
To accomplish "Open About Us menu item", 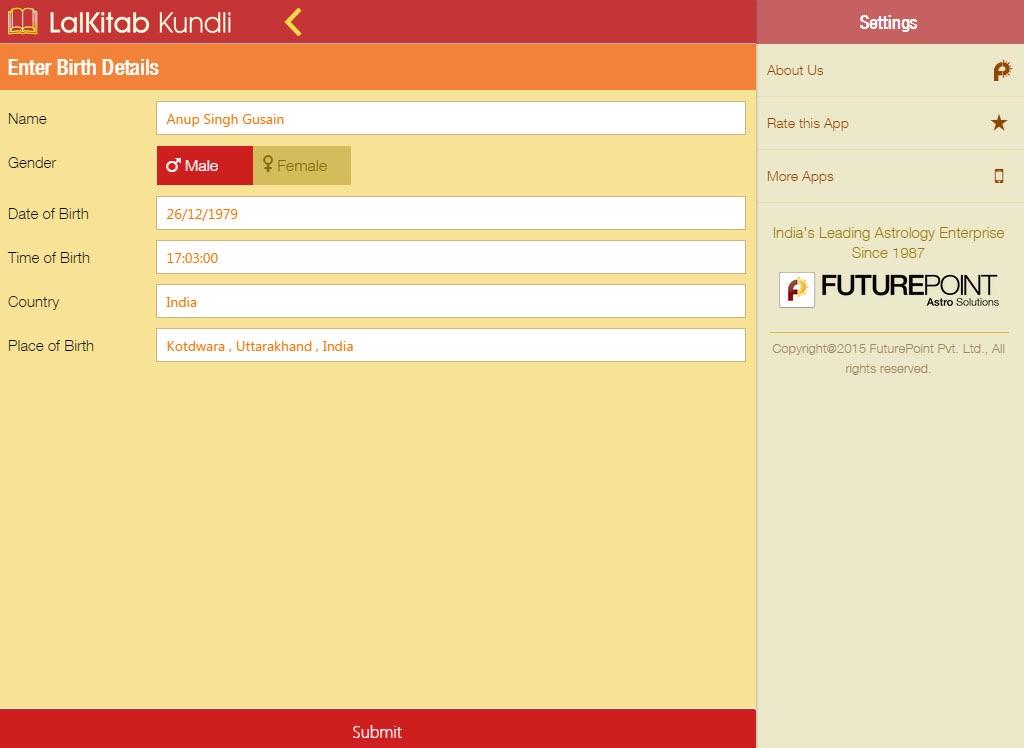I will 795,71.
